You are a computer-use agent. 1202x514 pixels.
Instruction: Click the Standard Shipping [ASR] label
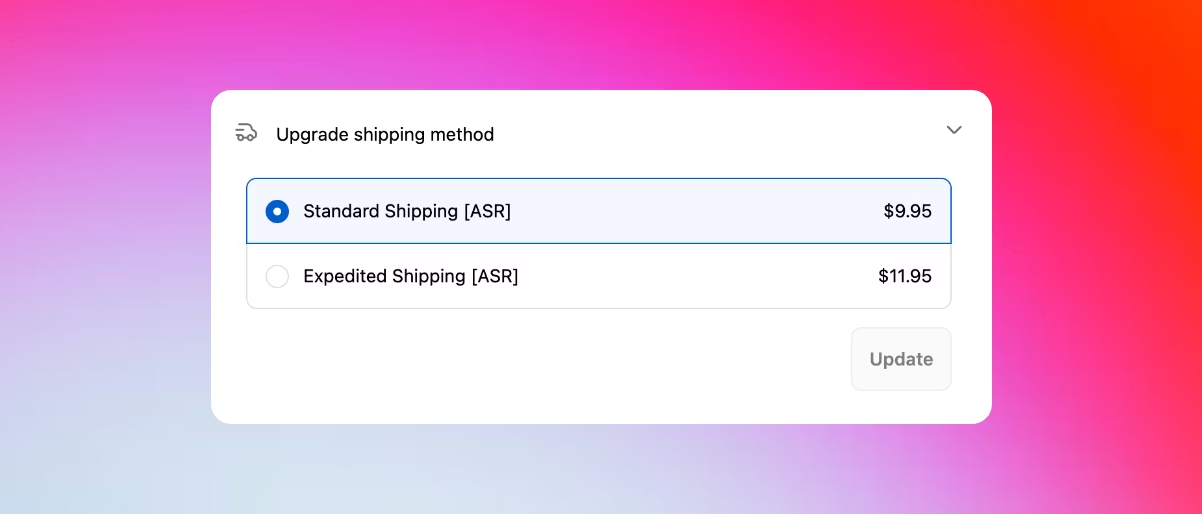(407, 212)
